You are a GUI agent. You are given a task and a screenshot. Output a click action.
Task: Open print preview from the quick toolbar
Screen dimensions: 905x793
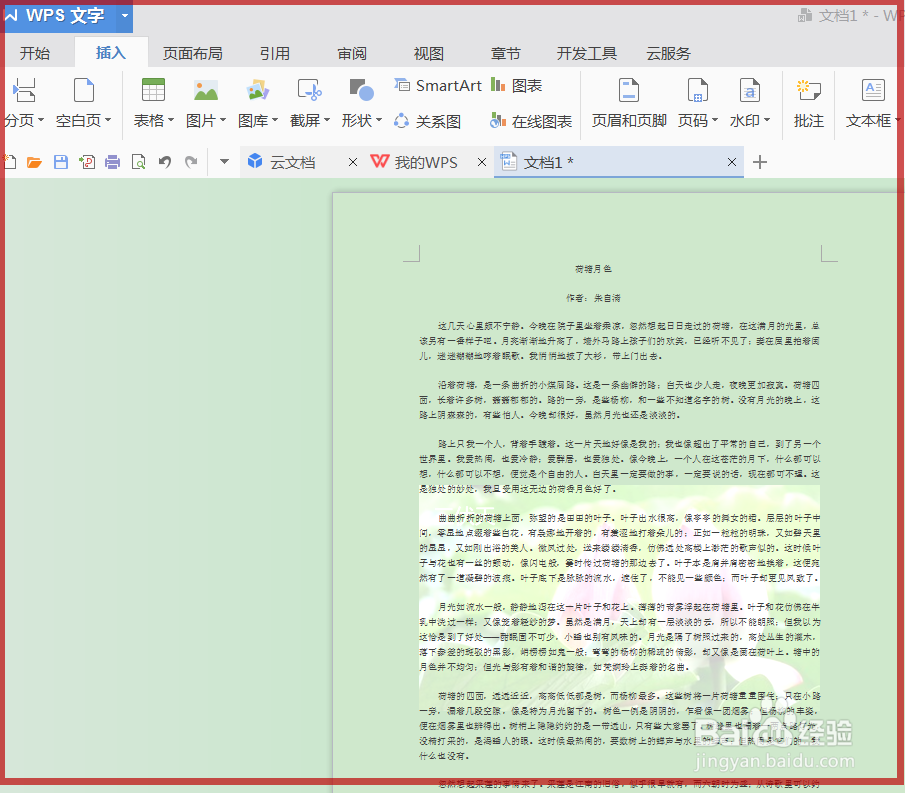136,161
